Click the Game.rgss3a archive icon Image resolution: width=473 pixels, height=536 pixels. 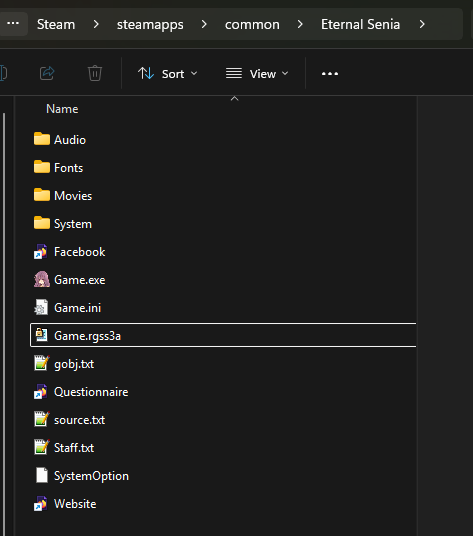tap(42, 335)
